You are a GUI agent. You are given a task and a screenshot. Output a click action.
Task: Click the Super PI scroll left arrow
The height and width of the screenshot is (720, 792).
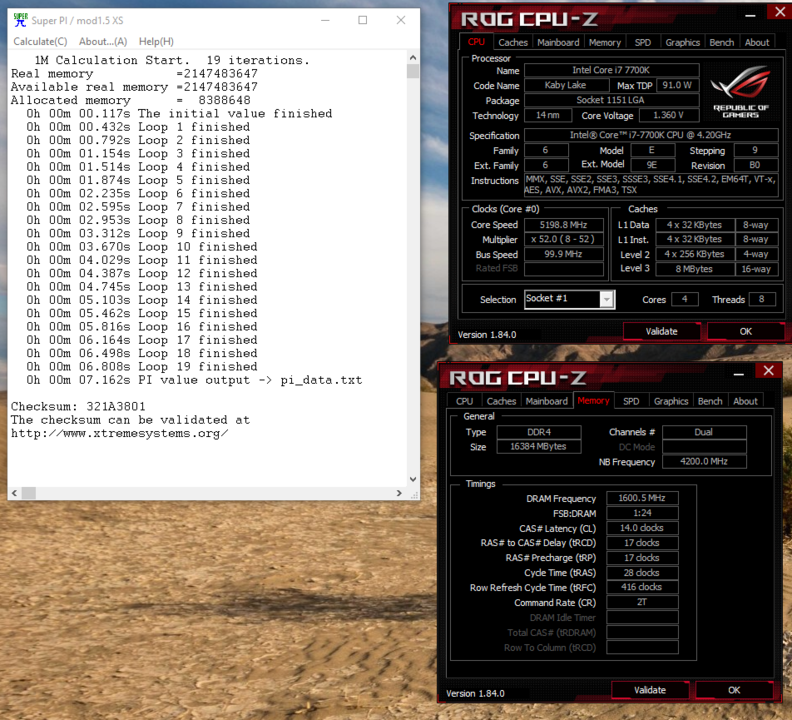[14, 493]
